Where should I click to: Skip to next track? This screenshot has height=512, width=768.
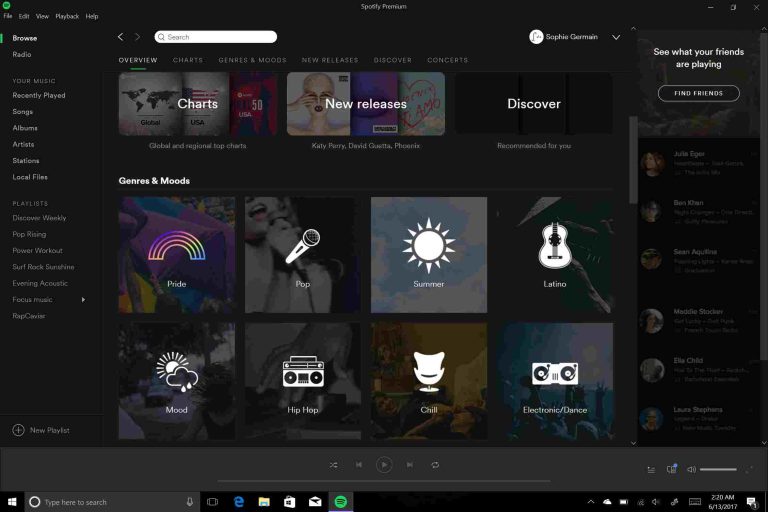pos(409,464)
